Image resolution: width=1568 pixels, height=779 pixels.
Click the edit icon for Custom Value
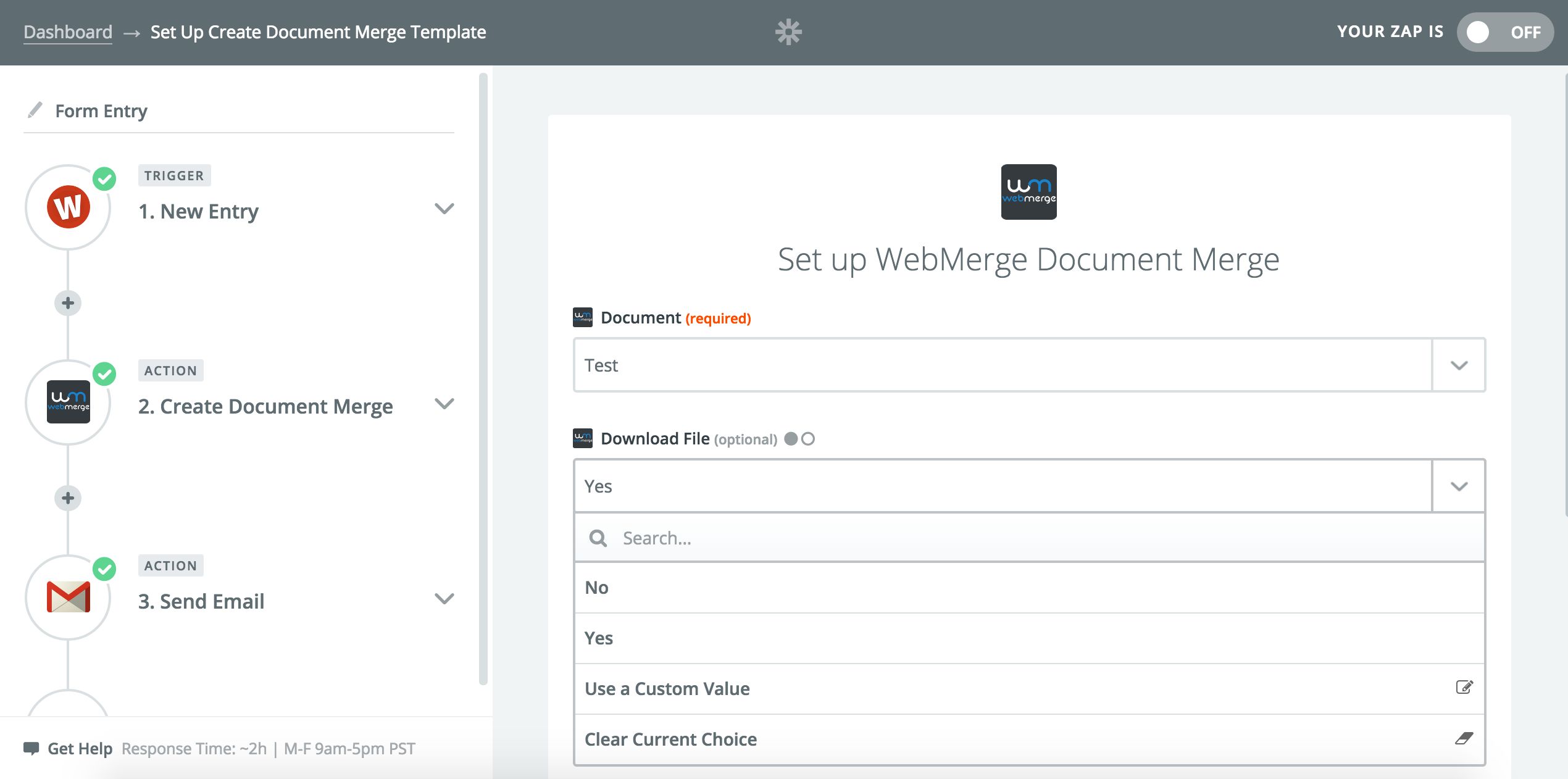click(1464, 687)
